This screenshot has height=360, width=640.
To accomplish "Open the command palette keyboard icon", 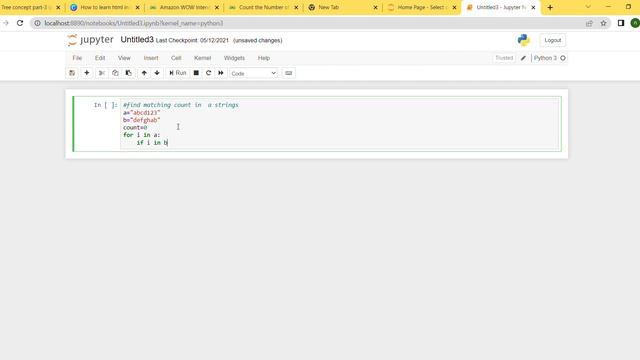I will pos(289,73).
